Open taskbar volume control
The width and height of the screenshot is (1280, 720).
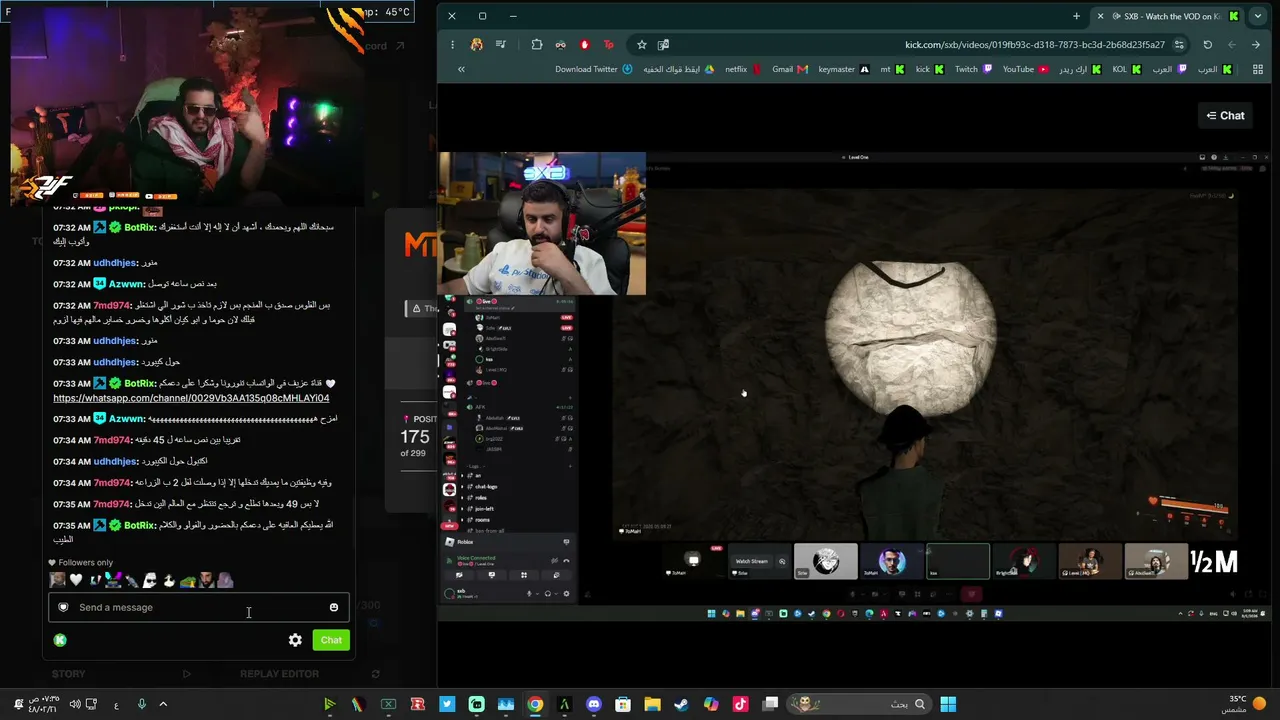[75, 705]
